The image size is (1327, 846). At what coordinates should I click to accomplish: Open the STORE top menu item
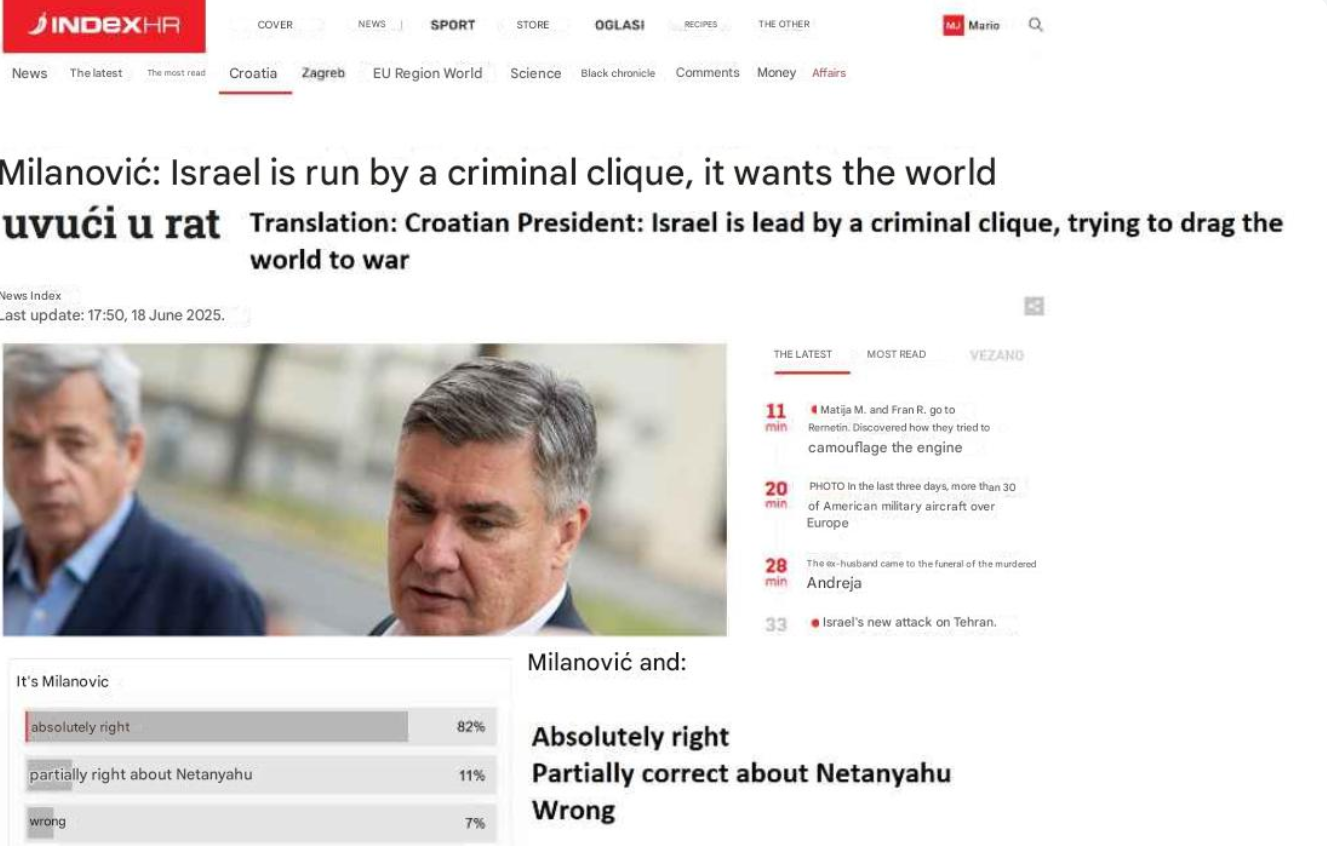tap(533, 25)
